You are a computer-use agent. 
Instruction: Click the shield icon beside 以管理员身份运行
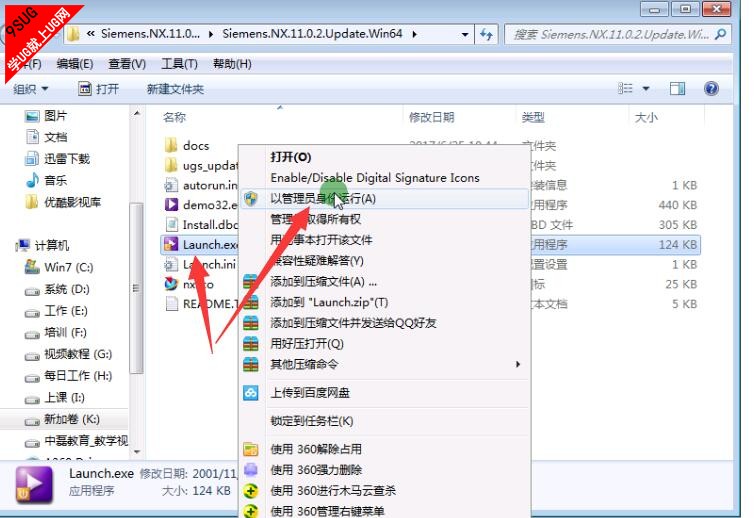tap(251, 198)
